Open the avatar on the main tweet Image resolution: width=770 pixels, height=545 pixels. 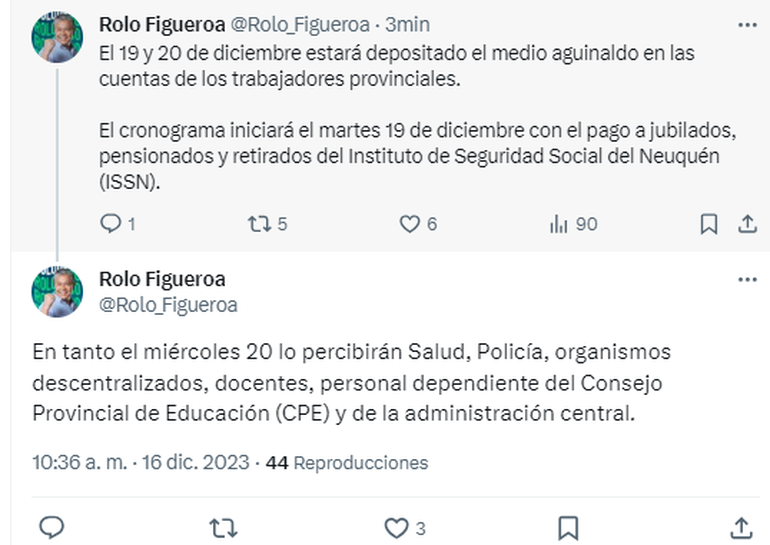[57, 292]
